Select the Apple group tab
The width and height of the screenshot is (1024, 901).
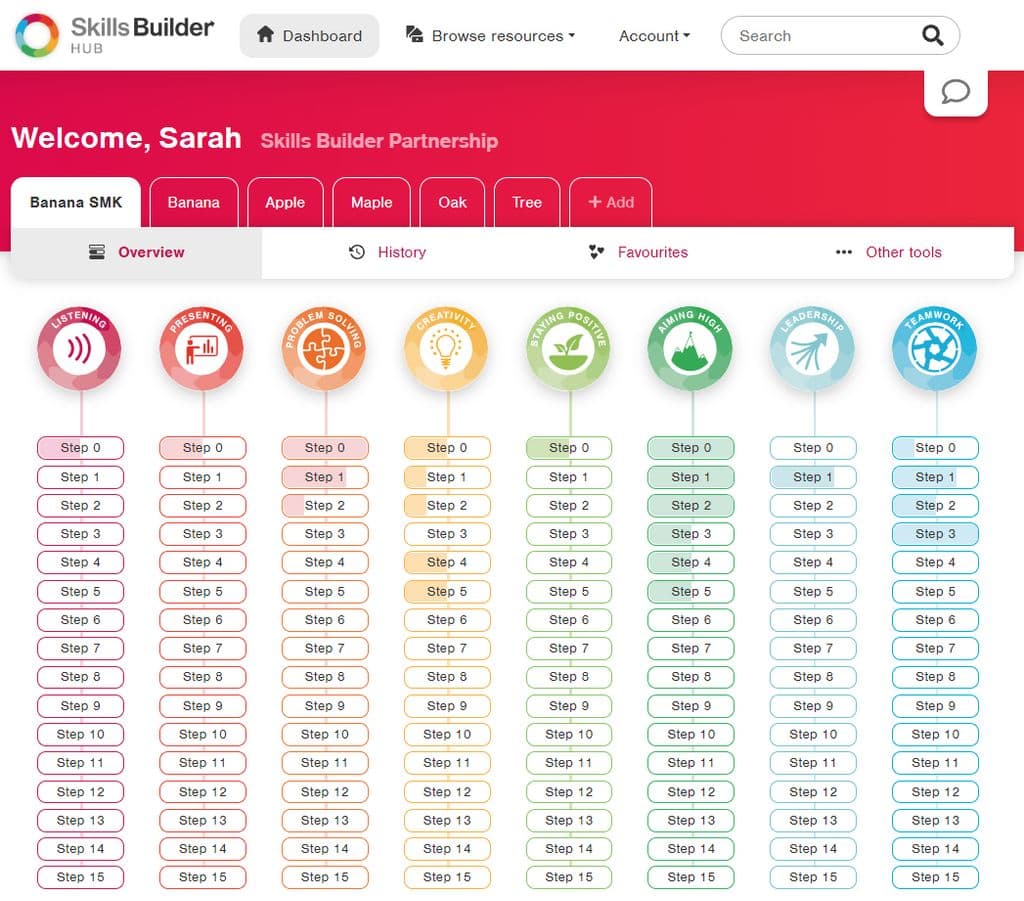tap(285, 202)
